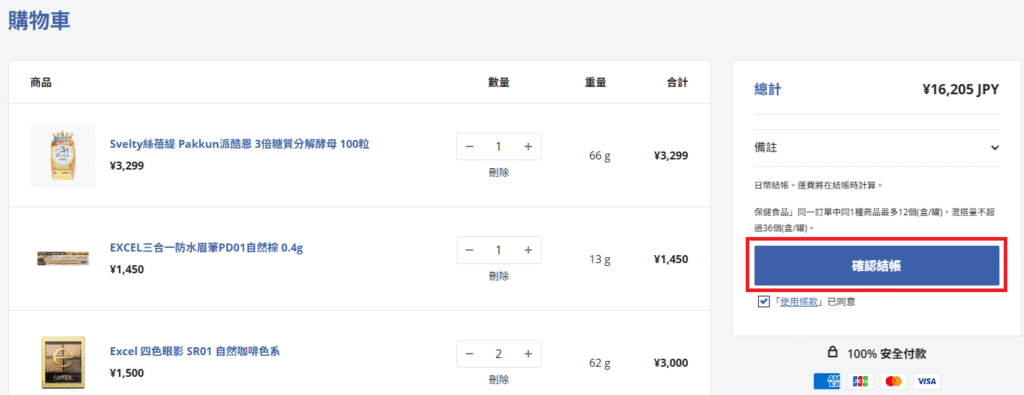Click the quantity field of Excel eyeshadow
Screen dimensions: 1024x395
(499, 354)
